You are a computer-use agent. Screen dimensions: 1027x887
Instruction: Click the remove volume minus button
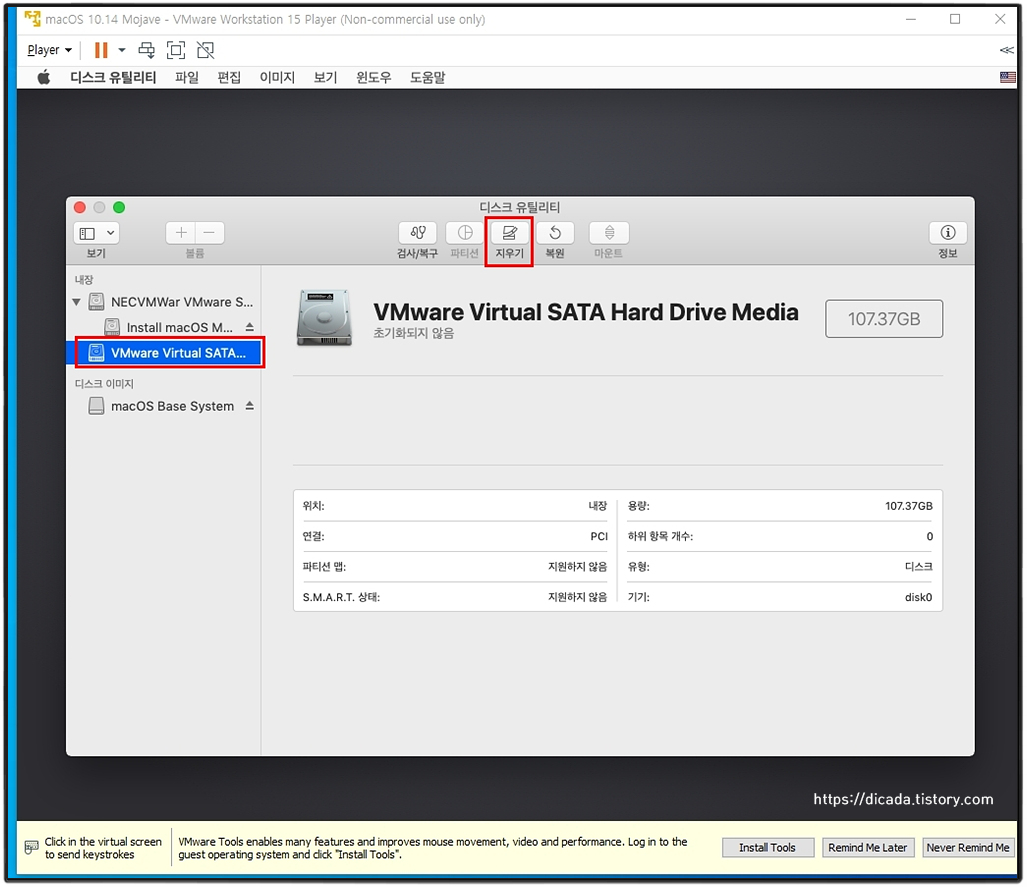210,233
